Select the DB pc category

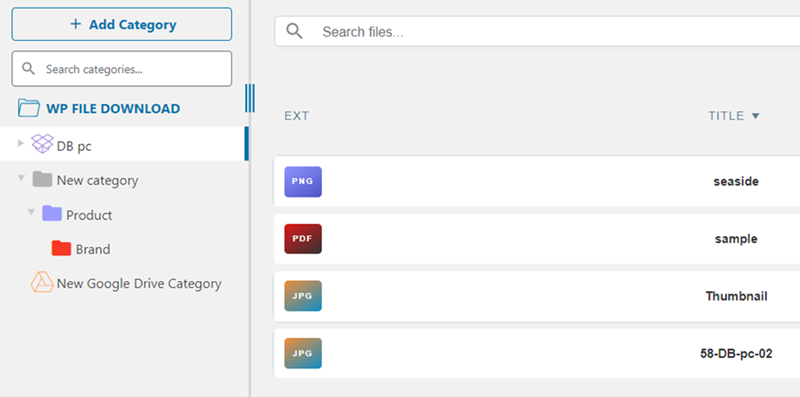pos(74,146)
